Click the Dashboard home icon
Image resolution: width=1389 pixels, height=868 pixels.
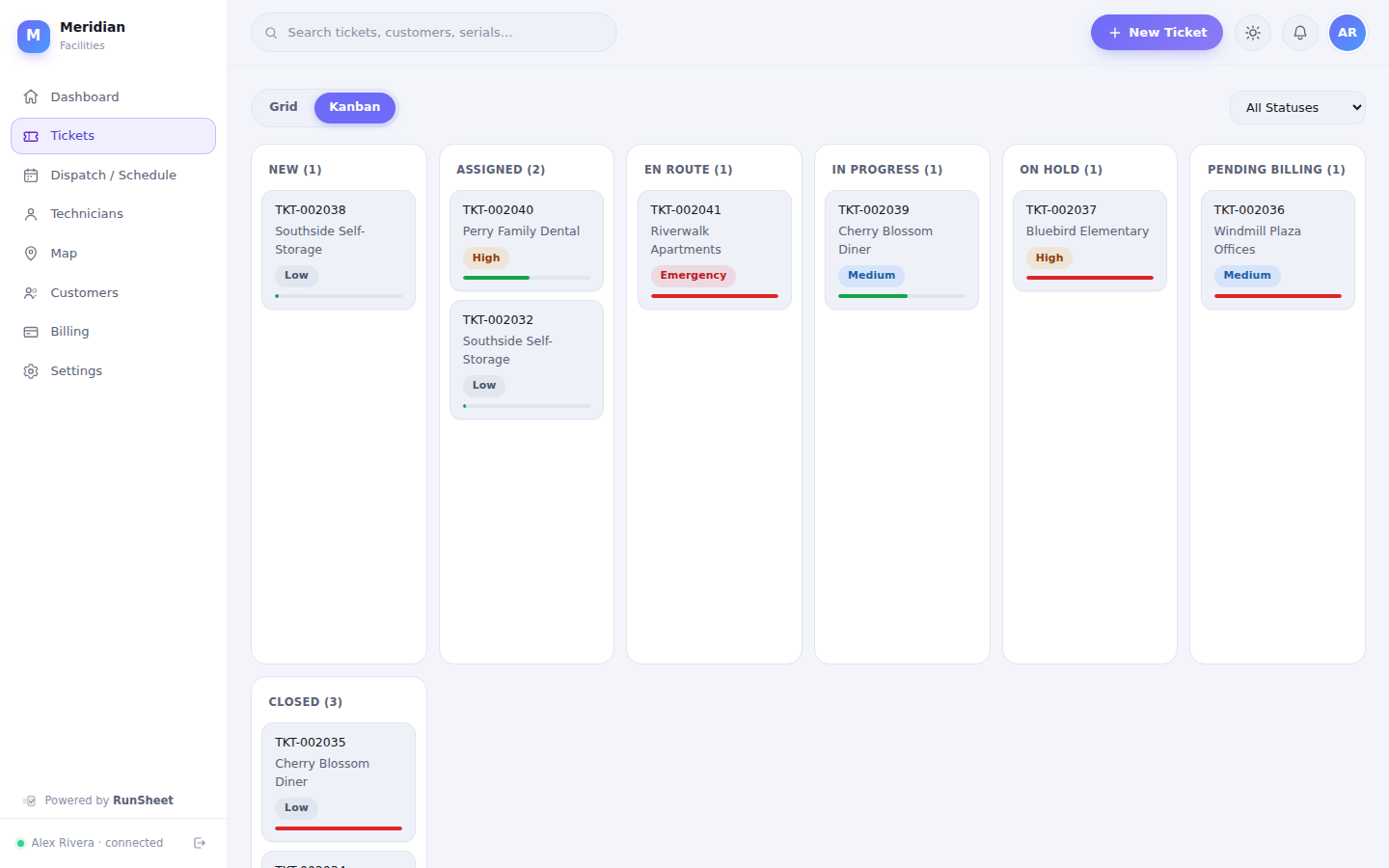click(x=31, y=96)
